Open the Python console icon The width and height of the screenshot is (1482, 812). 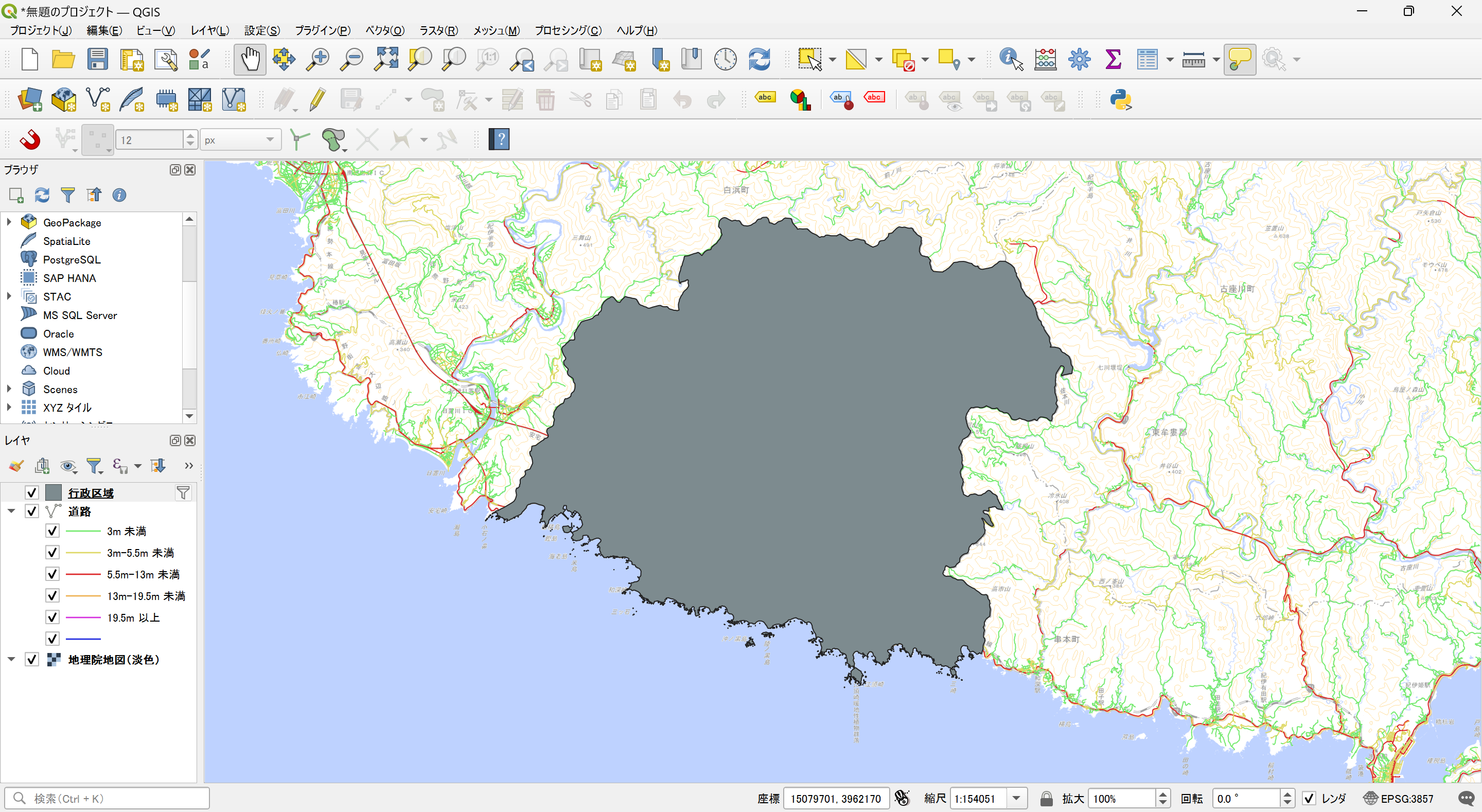click(x=1121, y=99)
